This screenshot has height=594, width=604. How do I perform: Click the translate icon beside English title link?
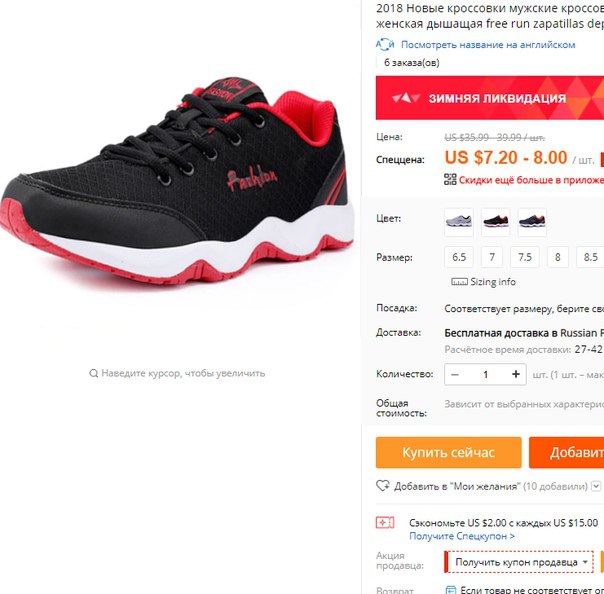click(x=385, y=45)
